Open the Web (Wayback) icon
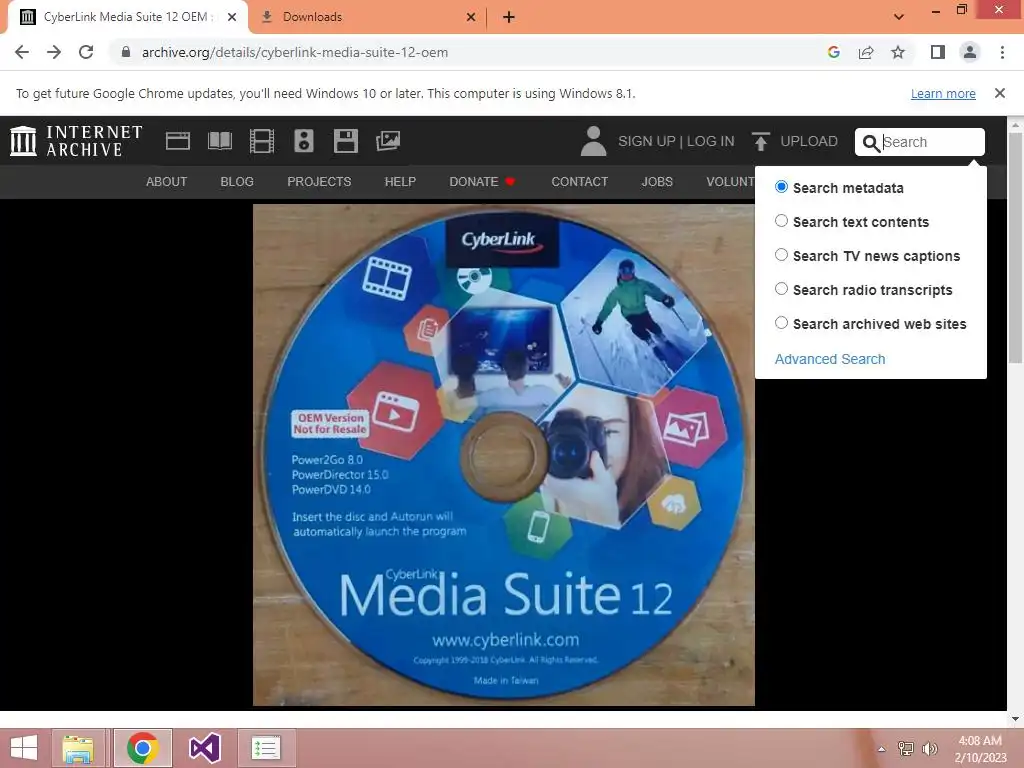The height and width of the screenshot is (768, 1024). (x=178, y=141)
